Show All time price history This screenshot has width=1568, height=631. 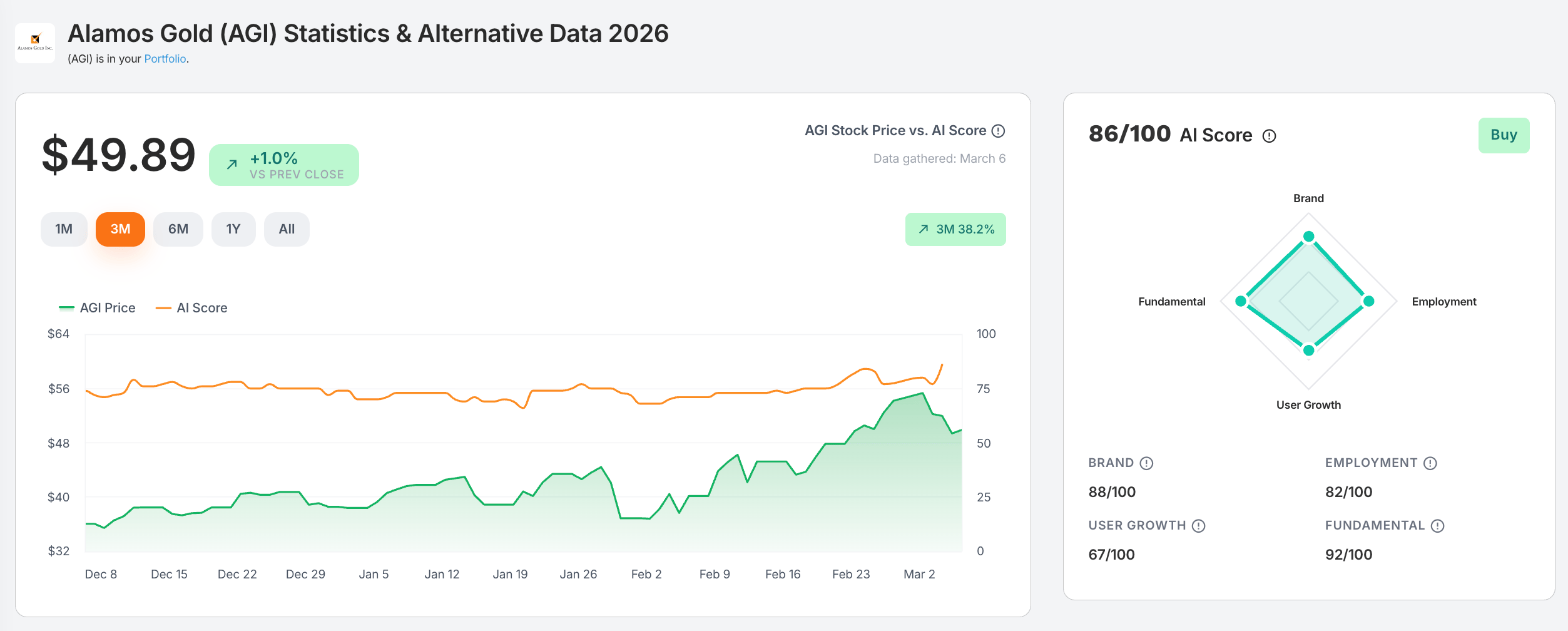point(287,229)
